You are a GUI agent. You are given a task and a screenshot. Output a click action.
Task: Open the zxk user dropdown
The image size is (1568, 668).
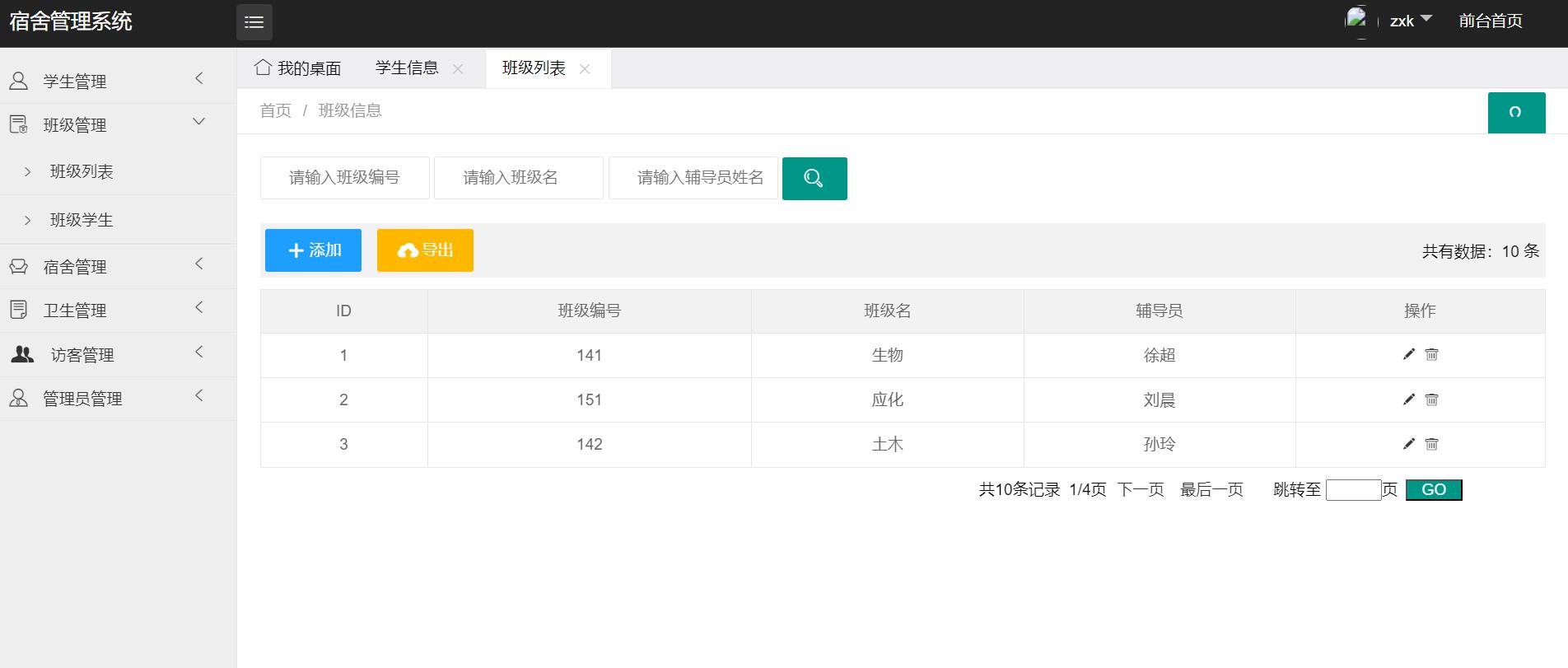pos(1410,21)
